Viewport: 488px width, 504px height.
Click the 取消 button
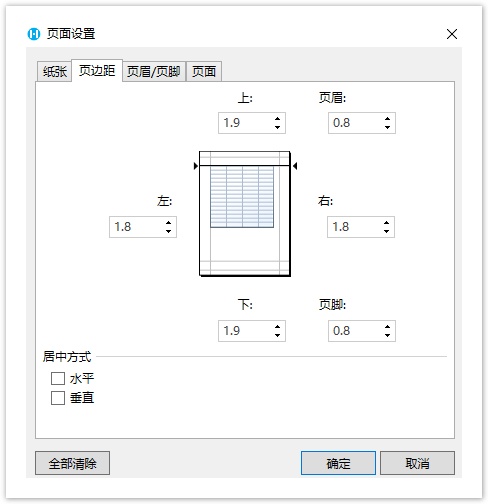(x=417, y=463)
